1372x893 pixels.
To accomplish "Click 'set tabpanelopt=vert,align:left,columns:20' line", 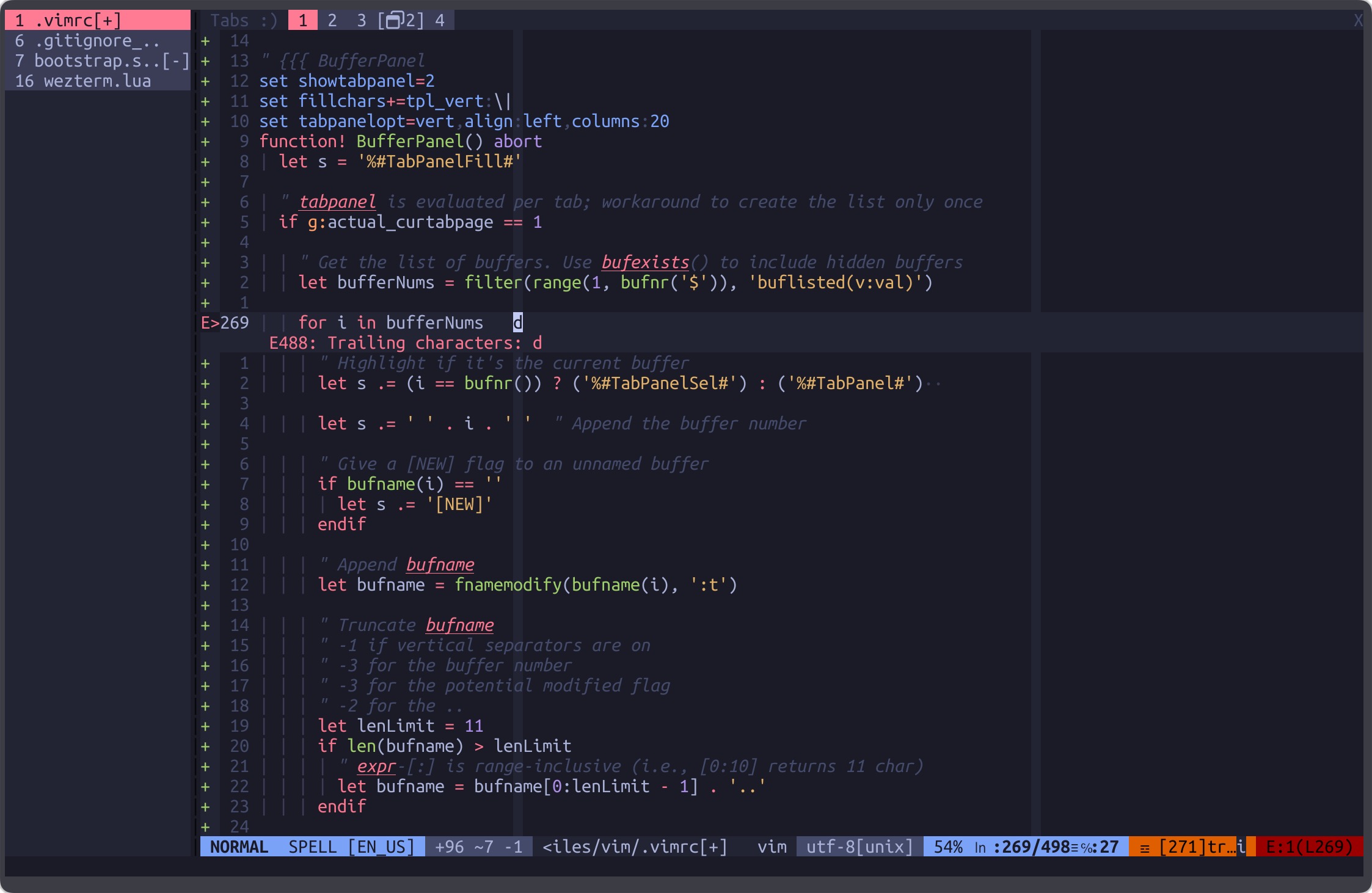I will tap(464, 121).
